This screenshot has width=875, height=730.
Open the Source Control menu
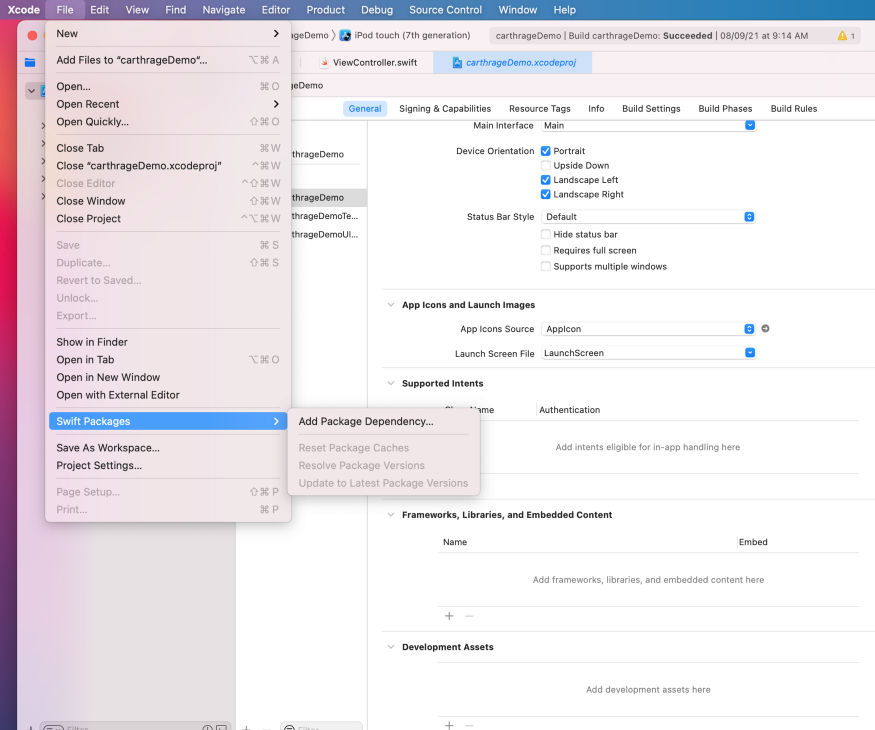click(445, 10)
